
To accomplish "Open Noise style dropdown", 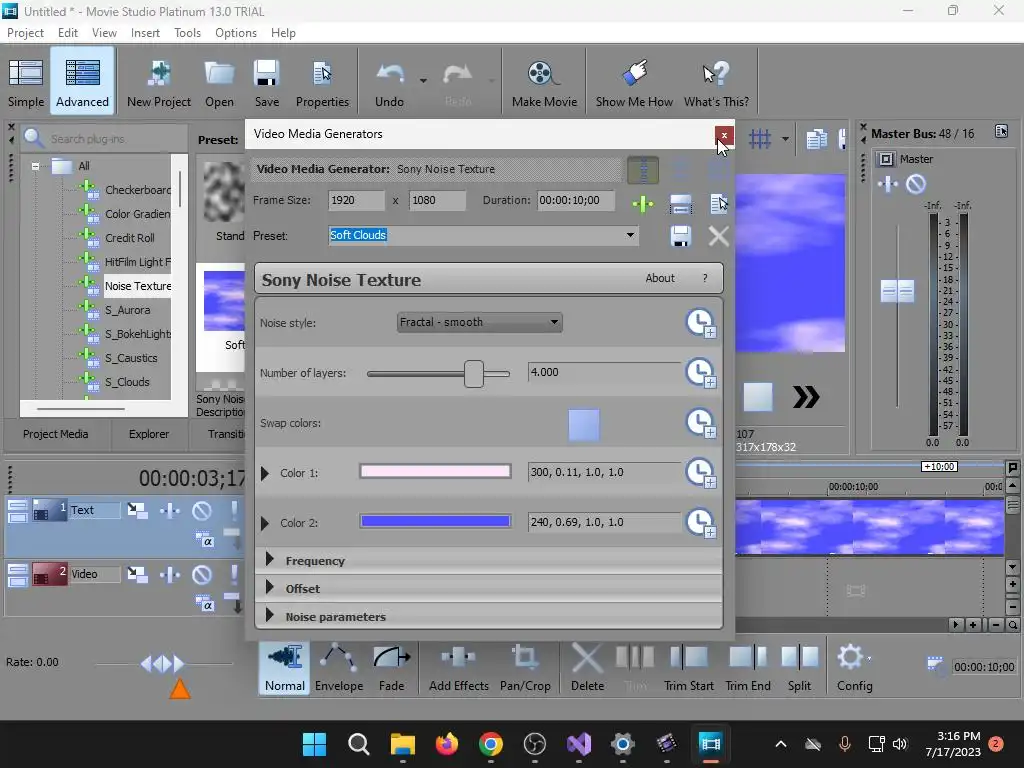I will 479,322.
